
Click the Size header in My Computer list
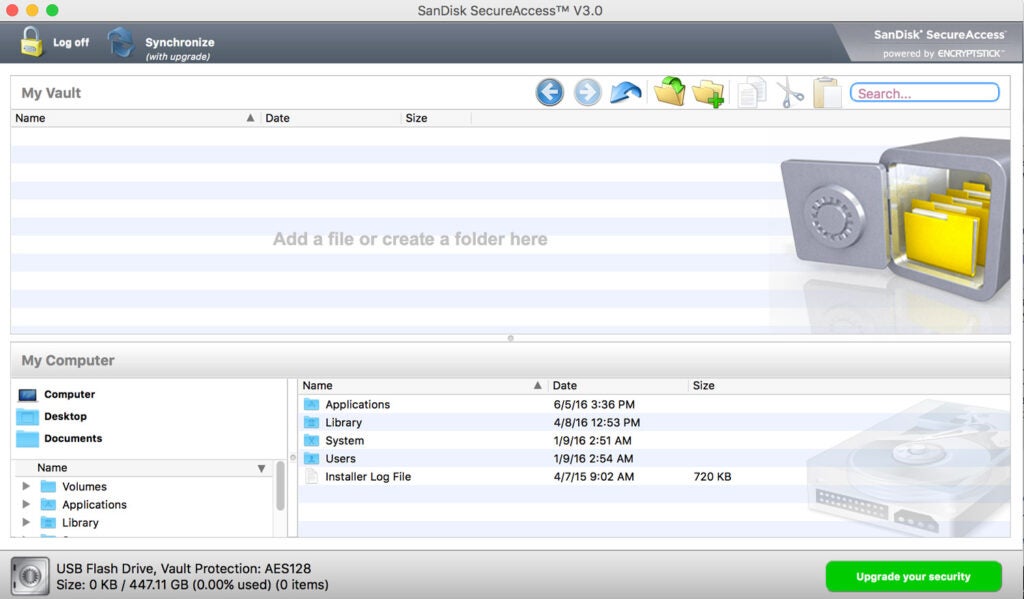coord(703,385)
